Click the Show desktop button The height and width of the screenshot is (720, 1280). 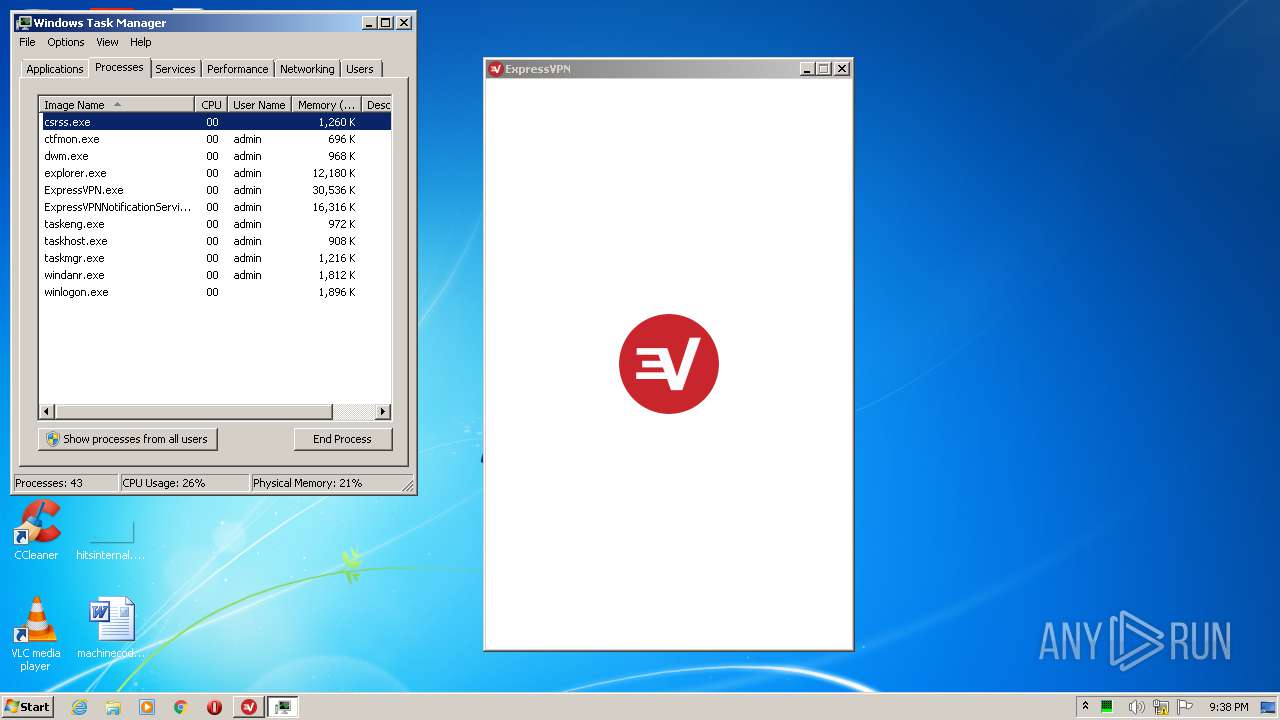(1270, 707)
